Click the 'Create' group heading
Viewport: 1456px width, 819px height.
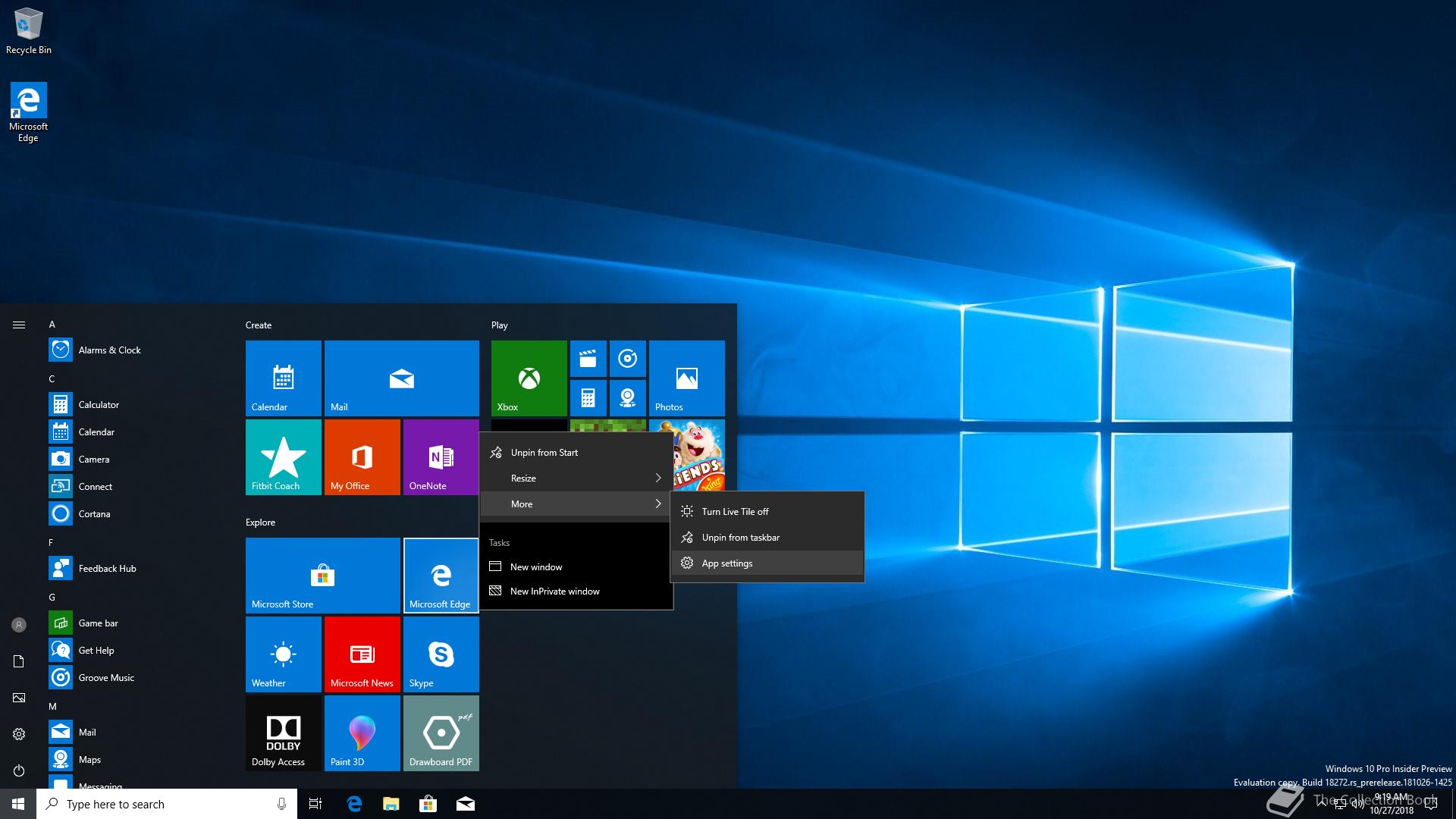[259, 325]
